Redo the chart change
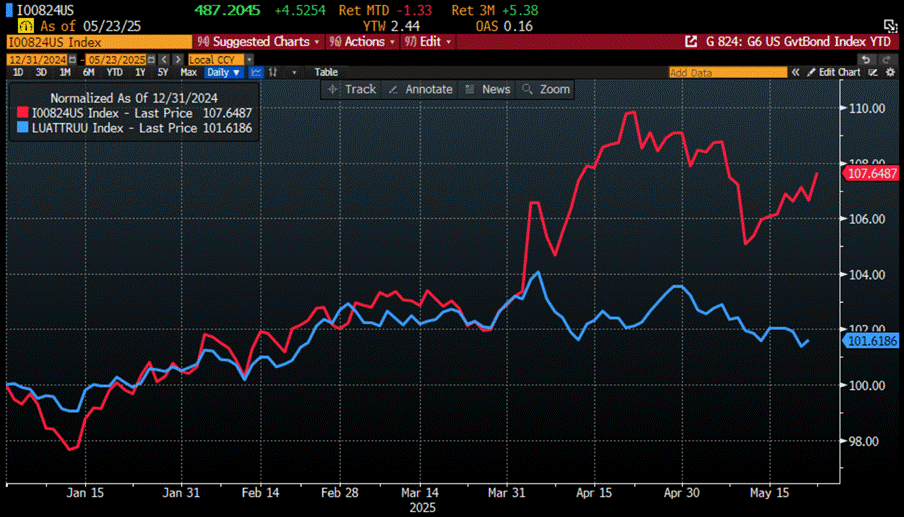The width and height of the screenshot is (904, 517). pyautogui.click(x=886, y=59)
